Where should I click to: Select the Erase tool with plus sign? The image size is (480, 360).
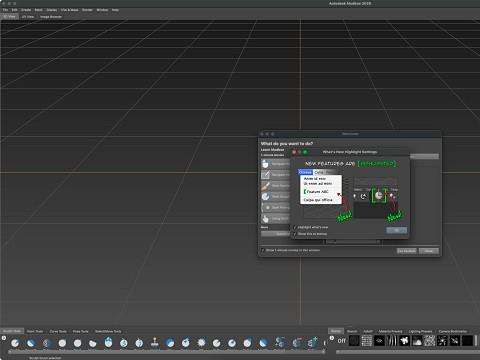(x=313, y=342)
